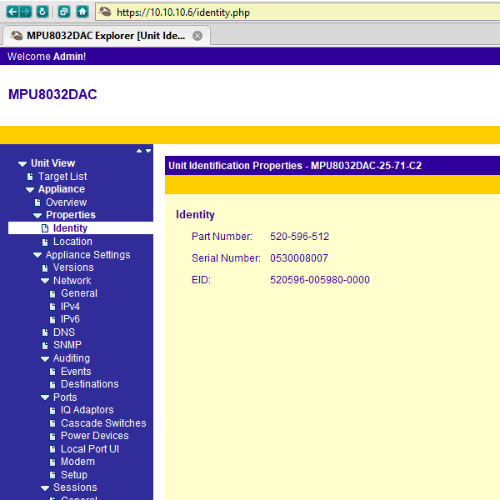Screen dimensions: 500x500
Task: Collapse the Appliance Settings node
Action: click(x=38, y=255)
